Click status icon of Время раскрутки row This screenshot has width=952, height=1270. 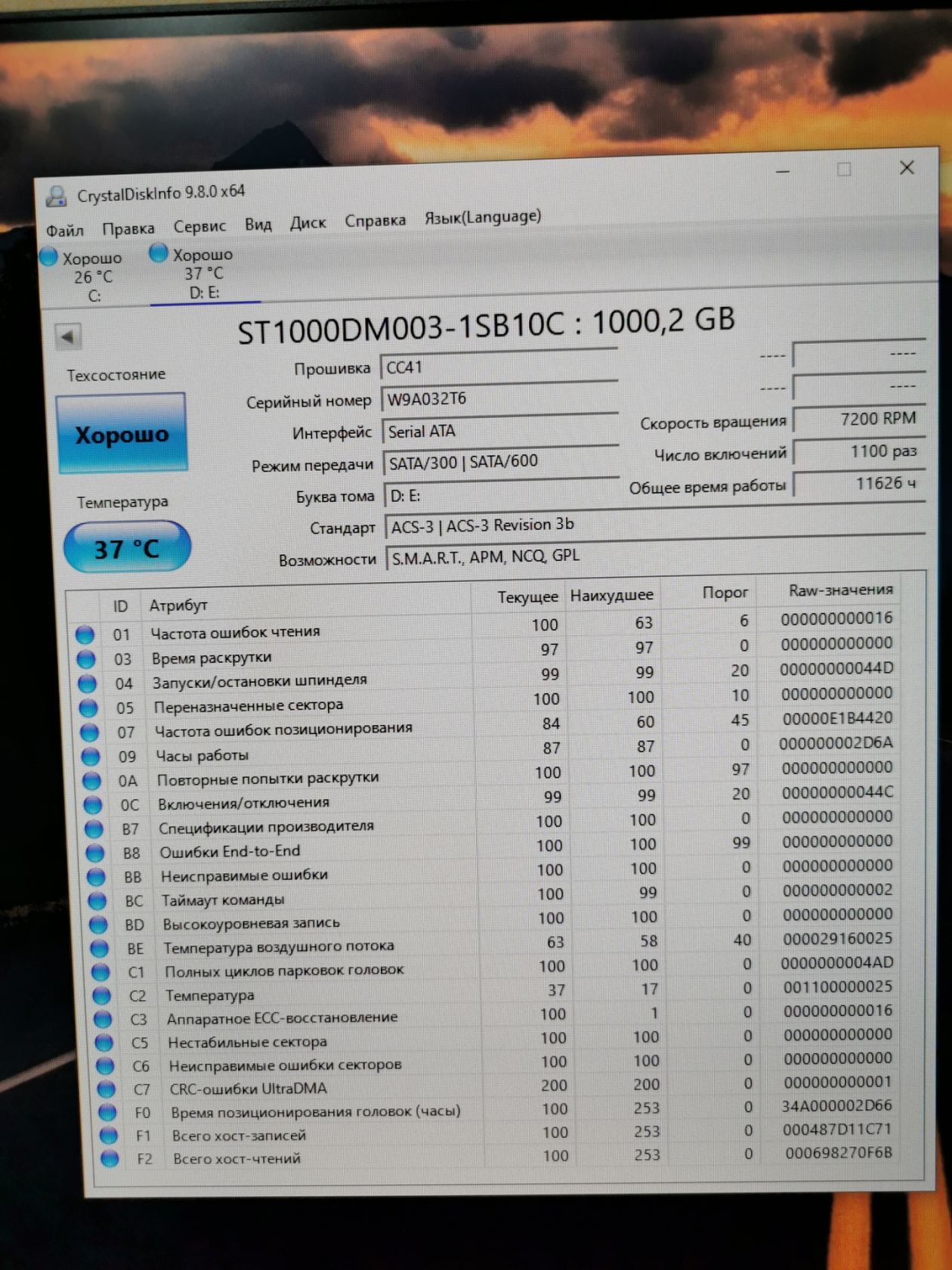(x=86, y=659)
